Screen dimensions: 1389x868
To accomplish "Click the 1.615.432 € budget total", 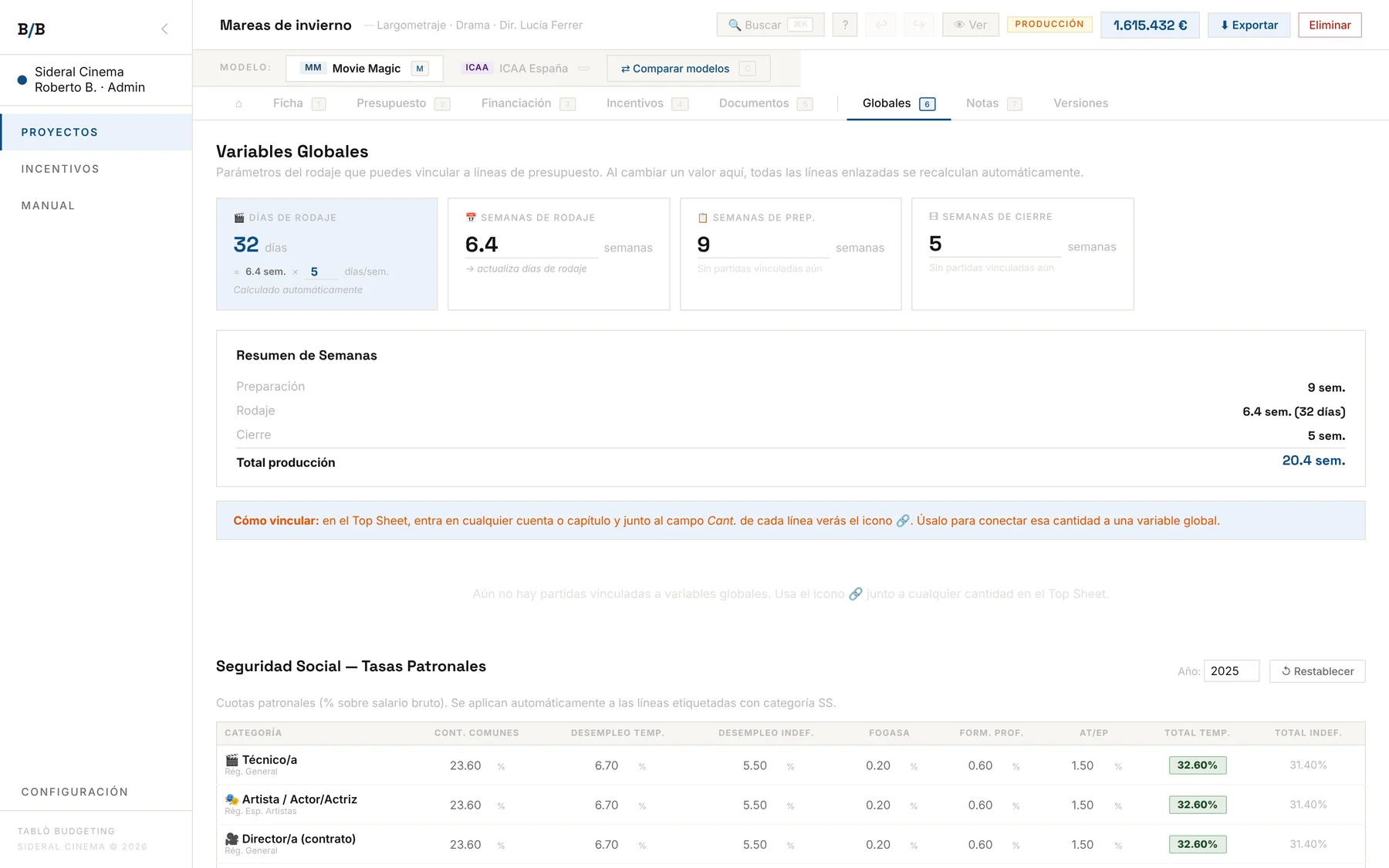I will coord(1150,25).
